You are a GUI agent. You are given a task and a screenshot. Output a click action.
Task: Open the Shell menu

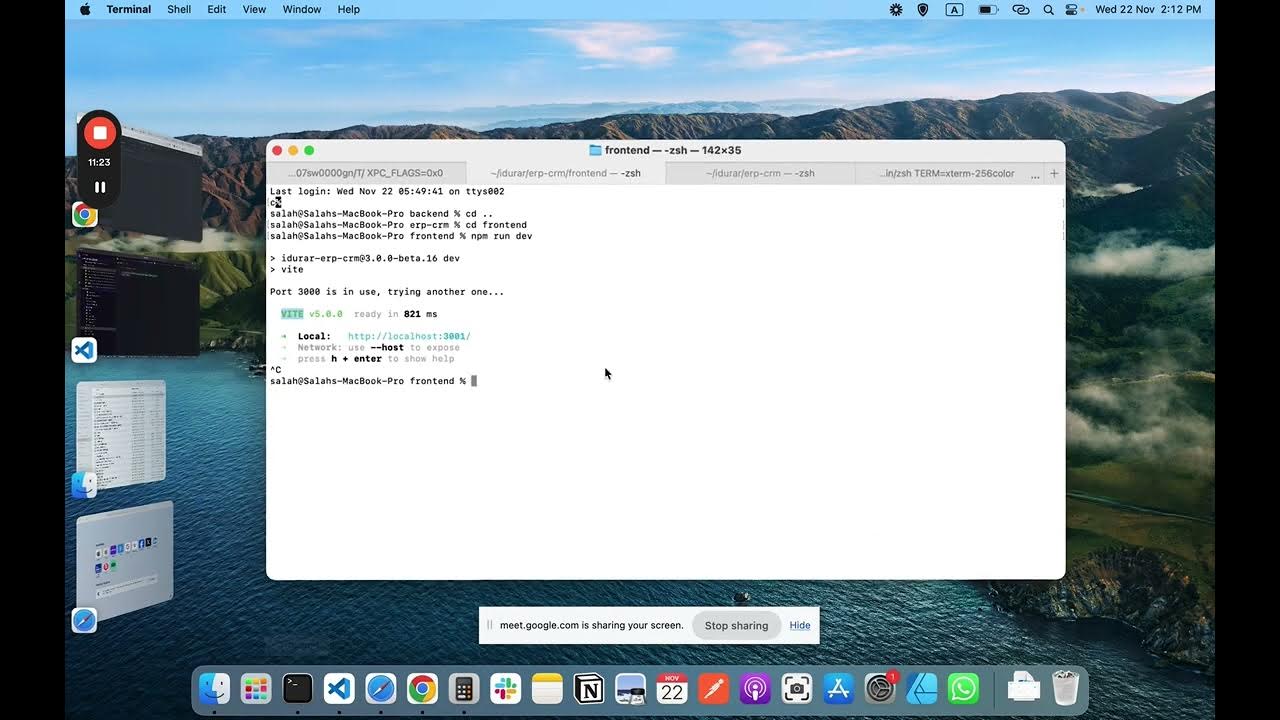click(x=179, y=9)
